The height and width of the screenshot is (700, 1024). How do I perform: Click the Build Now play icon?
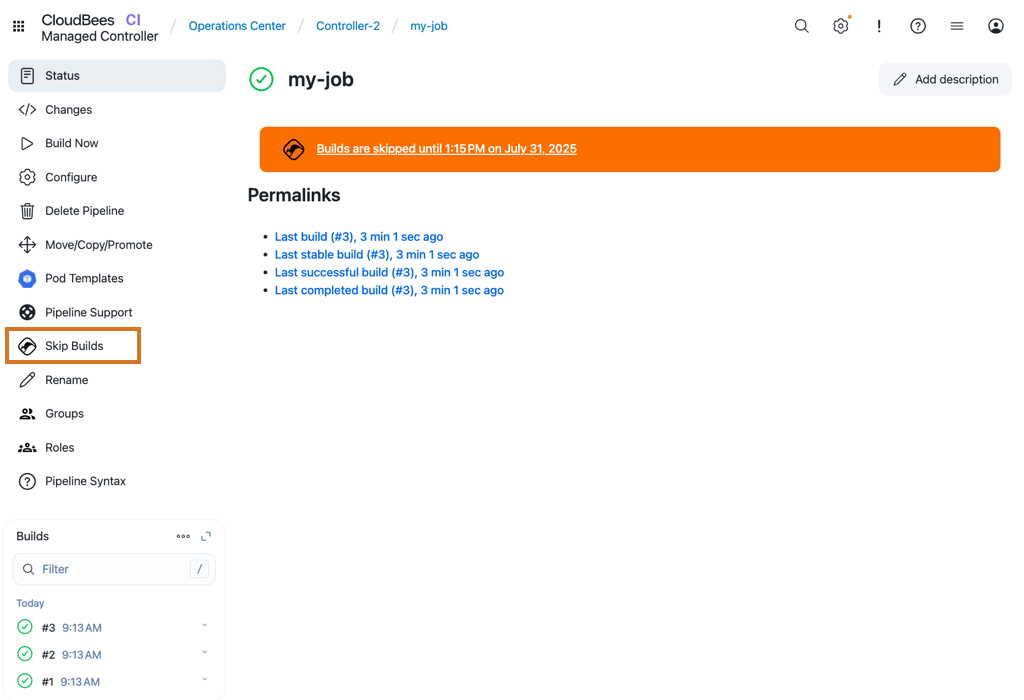(27, 144)
